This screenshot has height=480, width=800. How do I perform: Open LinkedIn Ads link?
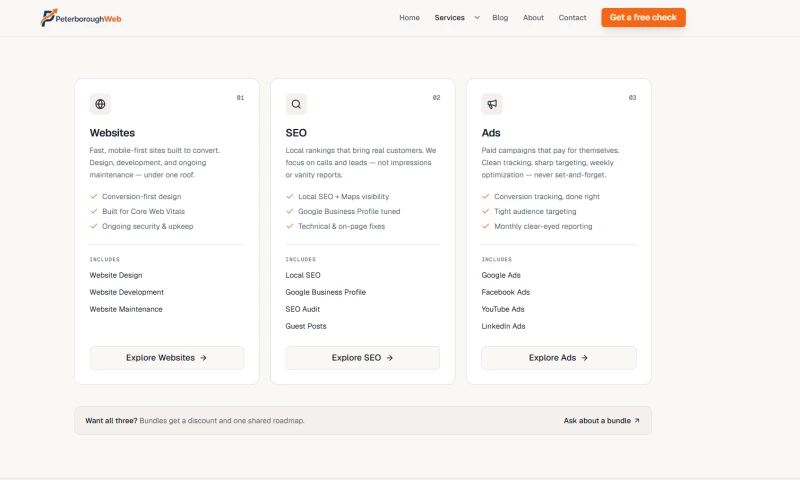[503, 326]
